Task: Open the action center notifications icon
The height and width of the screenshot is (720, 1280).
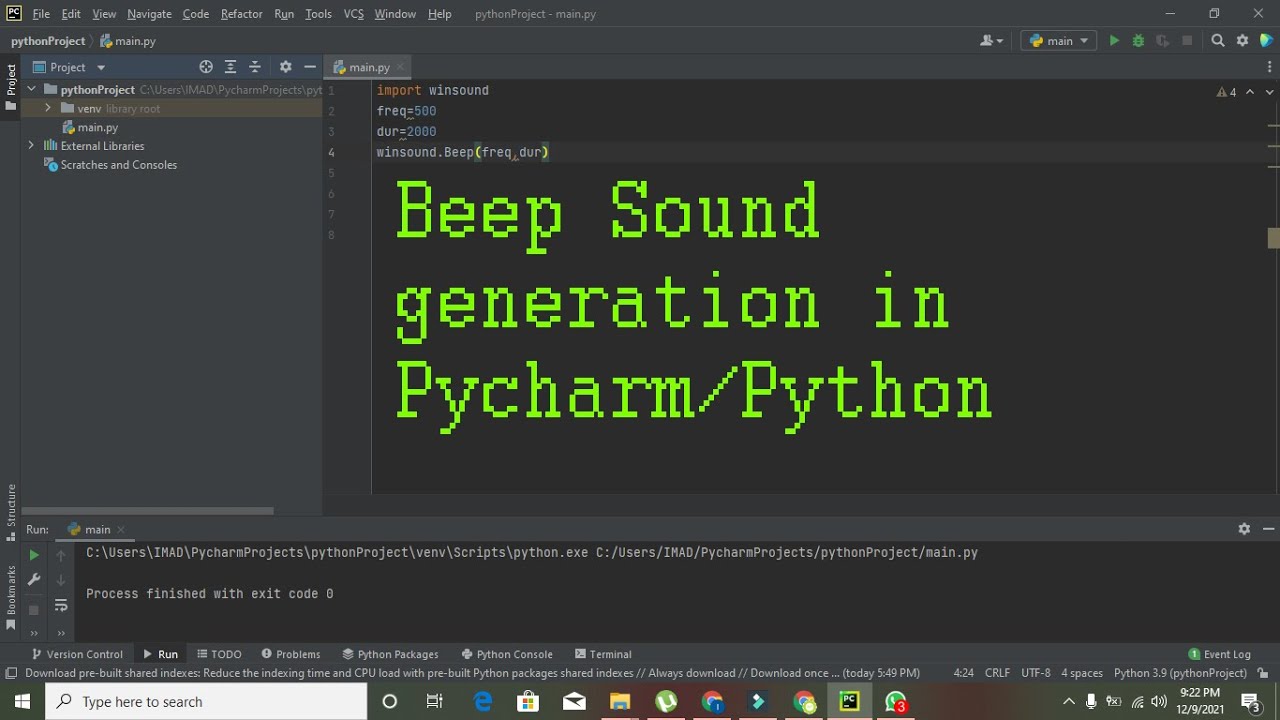Action: pos(1250,702)
